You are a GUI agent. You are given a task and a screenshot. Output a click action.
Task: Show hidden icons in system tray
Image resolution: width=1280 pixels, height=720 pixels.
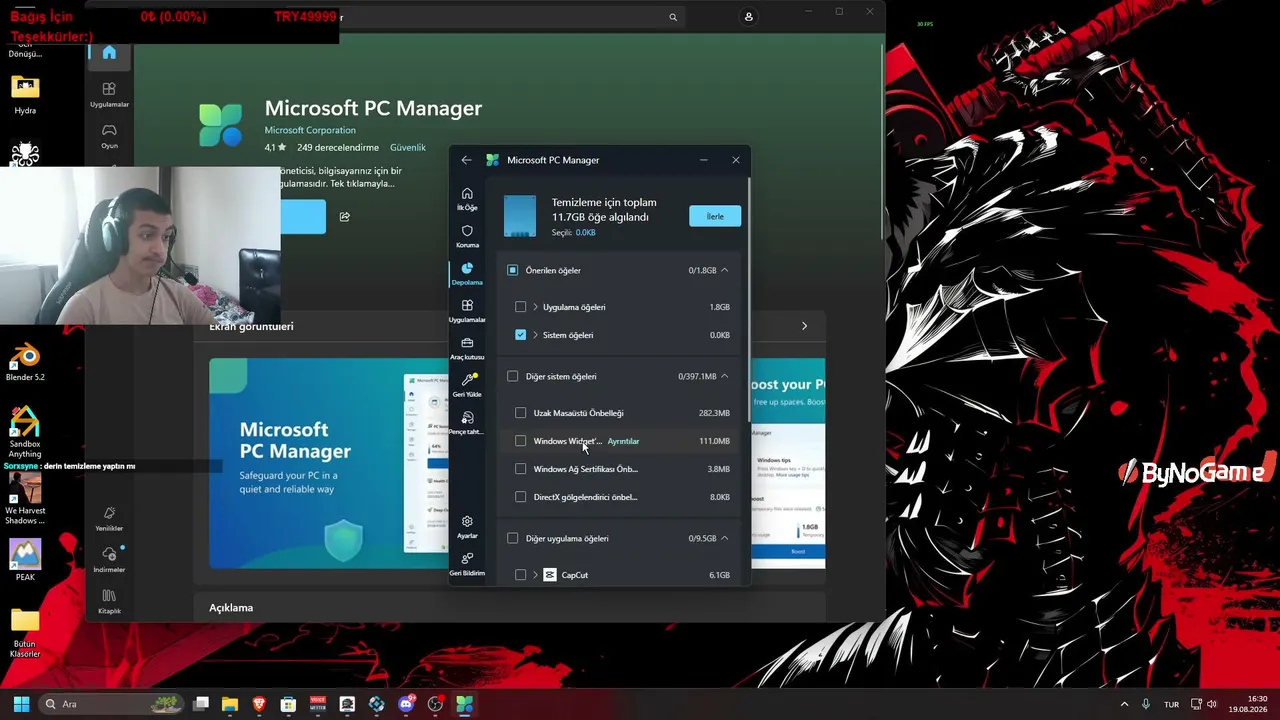coord(1124,704)
